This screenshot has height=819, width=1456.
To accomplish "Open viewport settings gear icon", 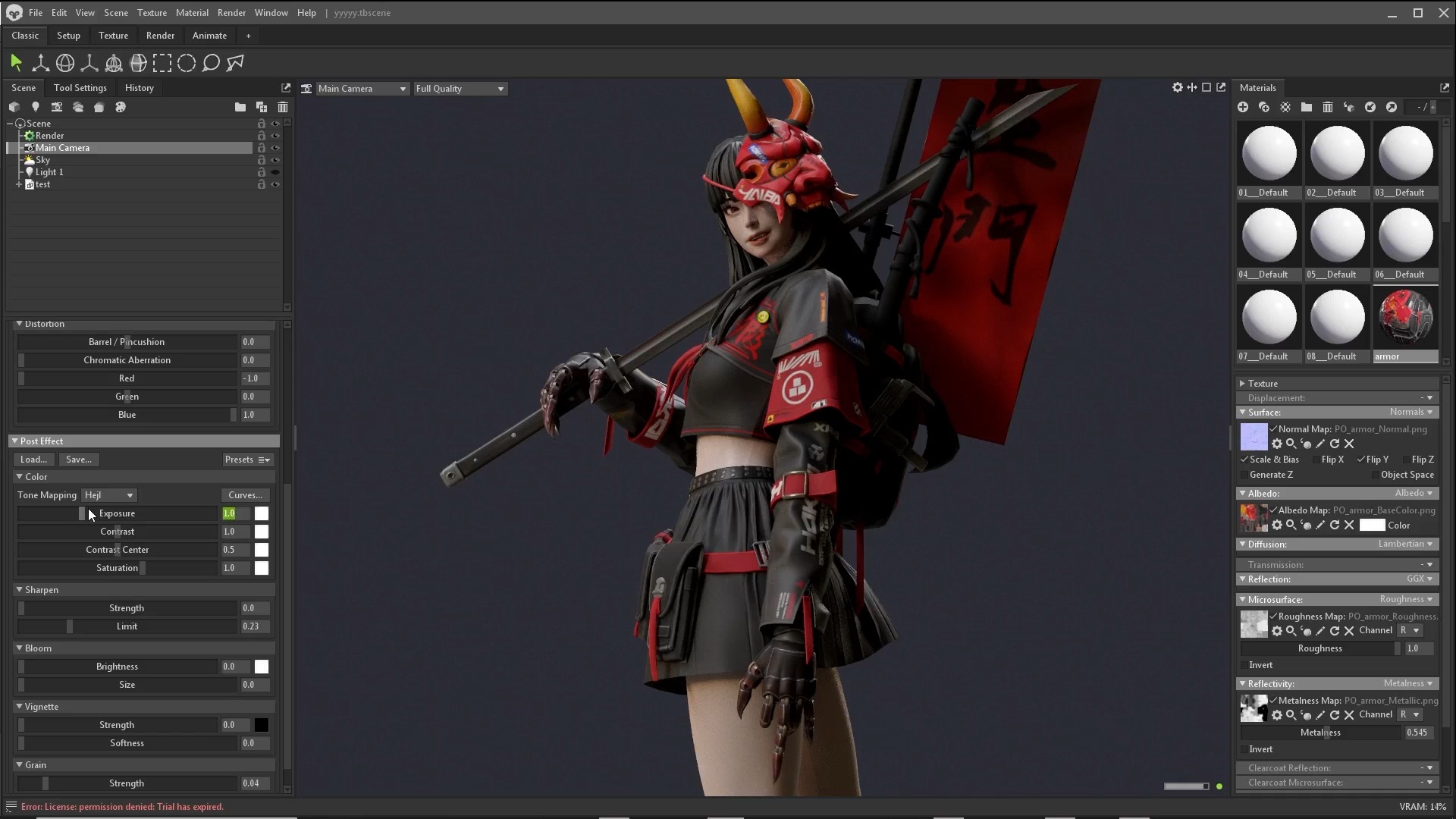I will [x=1177, y=87].
